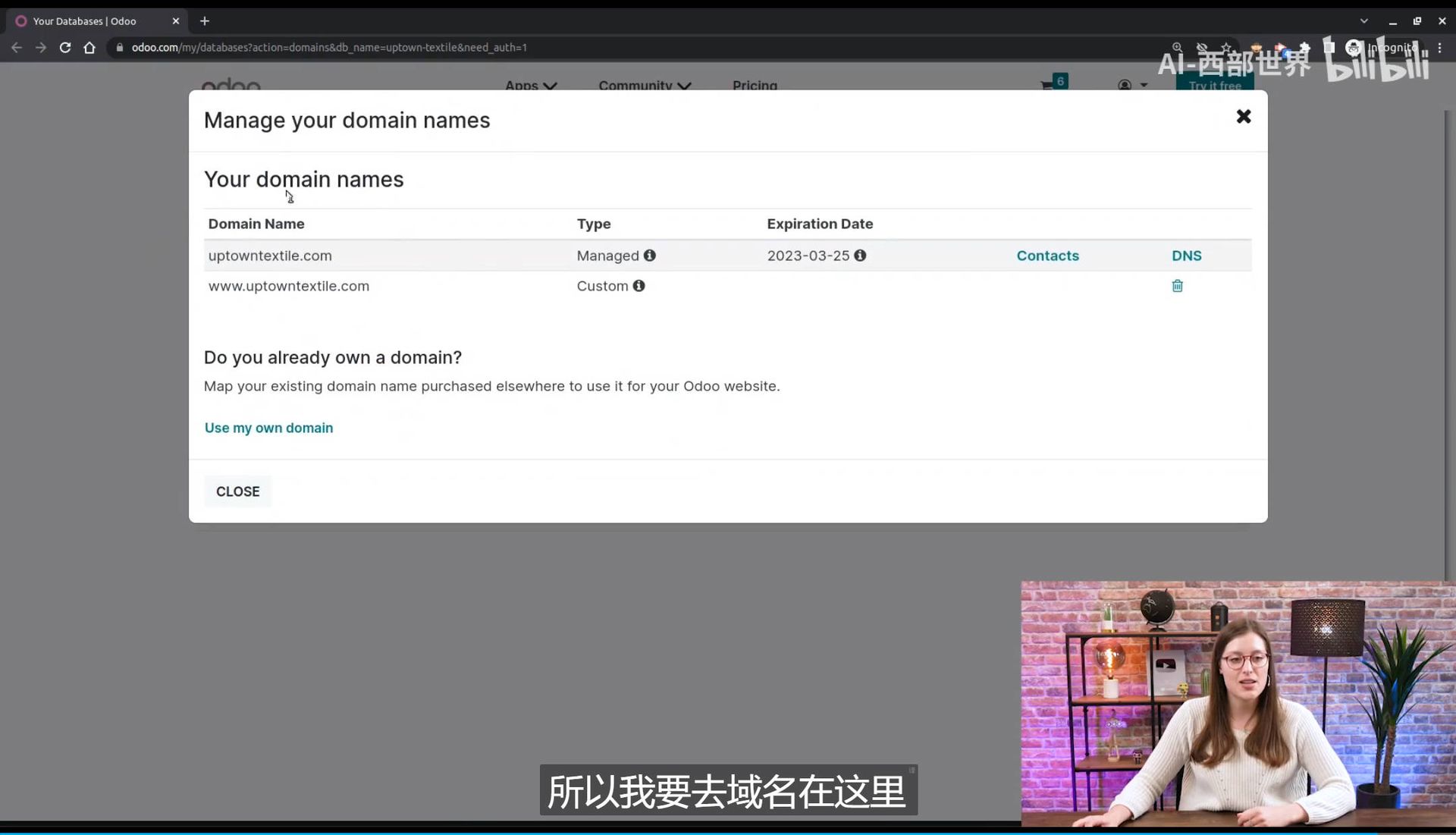Image resolution: width=1456 pixels, height=835 pixels.
Task: Open the shopping cart with 6 items
Action: (1053, 82)
